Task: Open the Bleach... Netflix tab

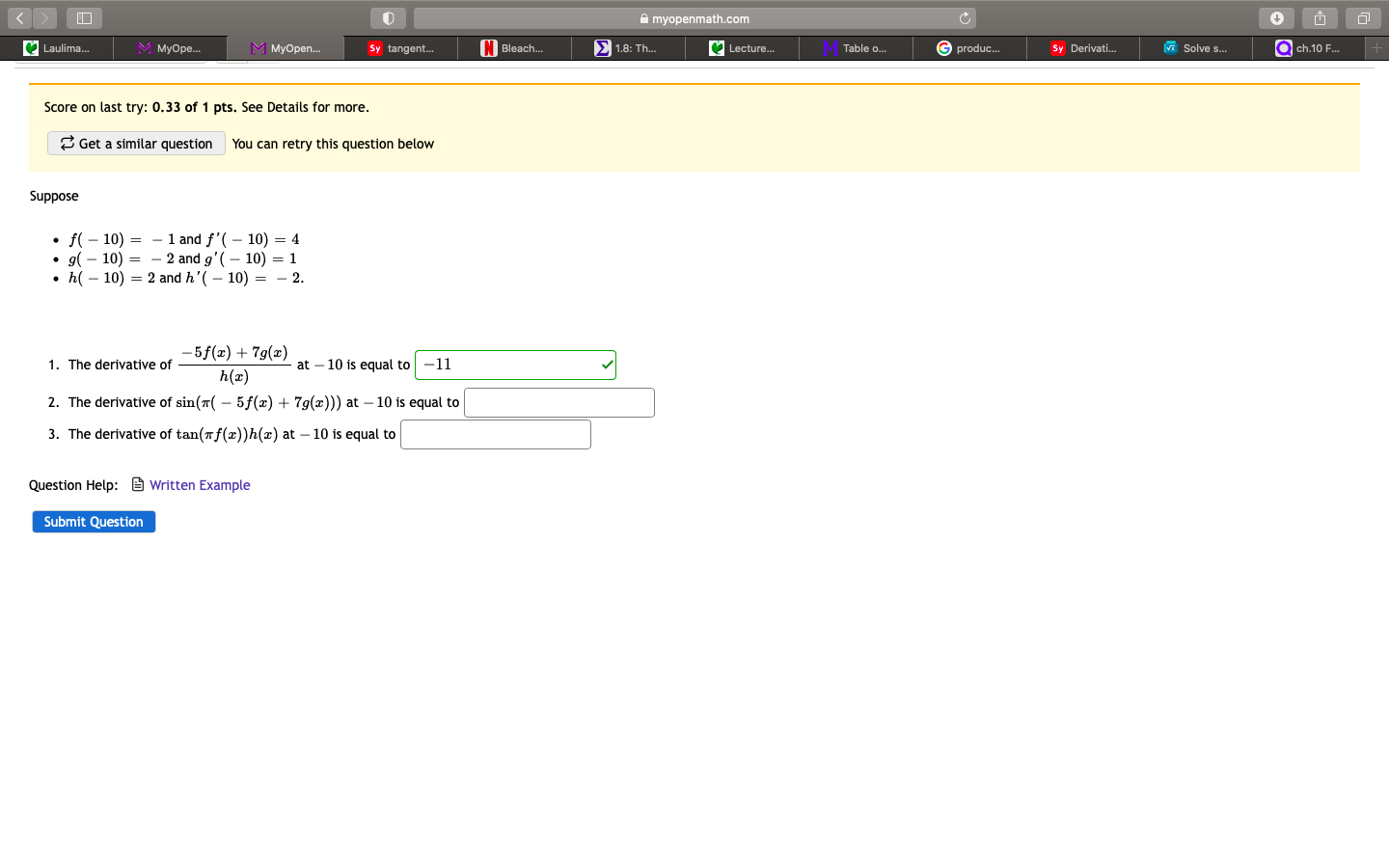Action: click(514, 48)
